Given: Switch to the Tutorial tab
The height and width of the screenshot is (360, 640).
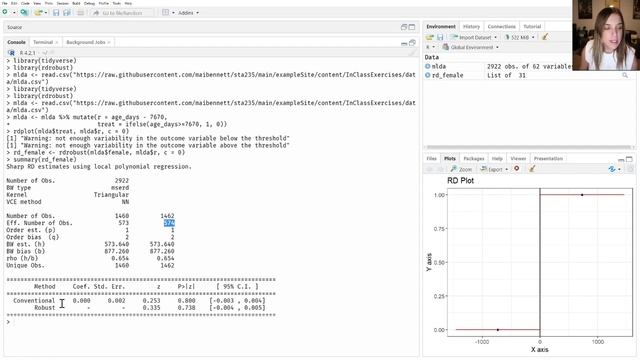Looking at the screenshot, I should (532, 27).
